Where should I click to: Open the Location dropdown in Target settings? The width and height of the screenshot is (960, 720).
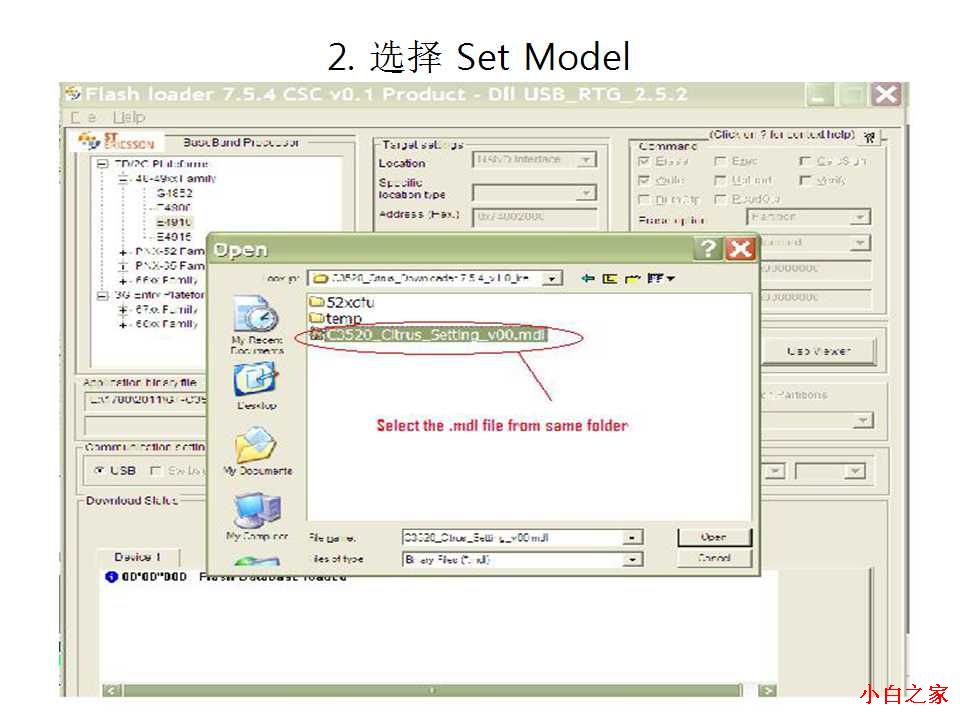tap(586, 160)
